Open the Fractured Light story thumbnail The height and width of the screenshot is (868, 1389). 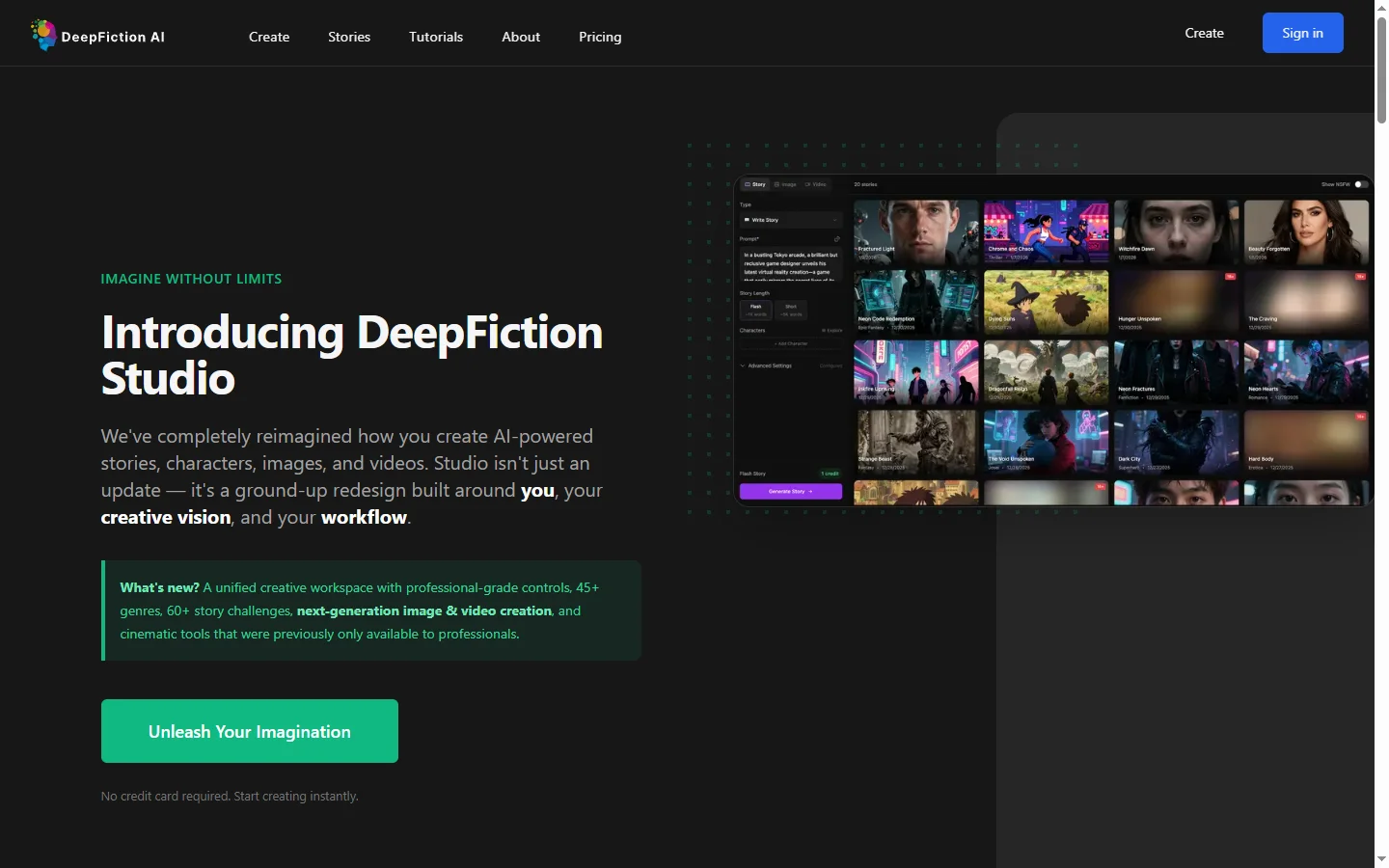coord(916,232)
